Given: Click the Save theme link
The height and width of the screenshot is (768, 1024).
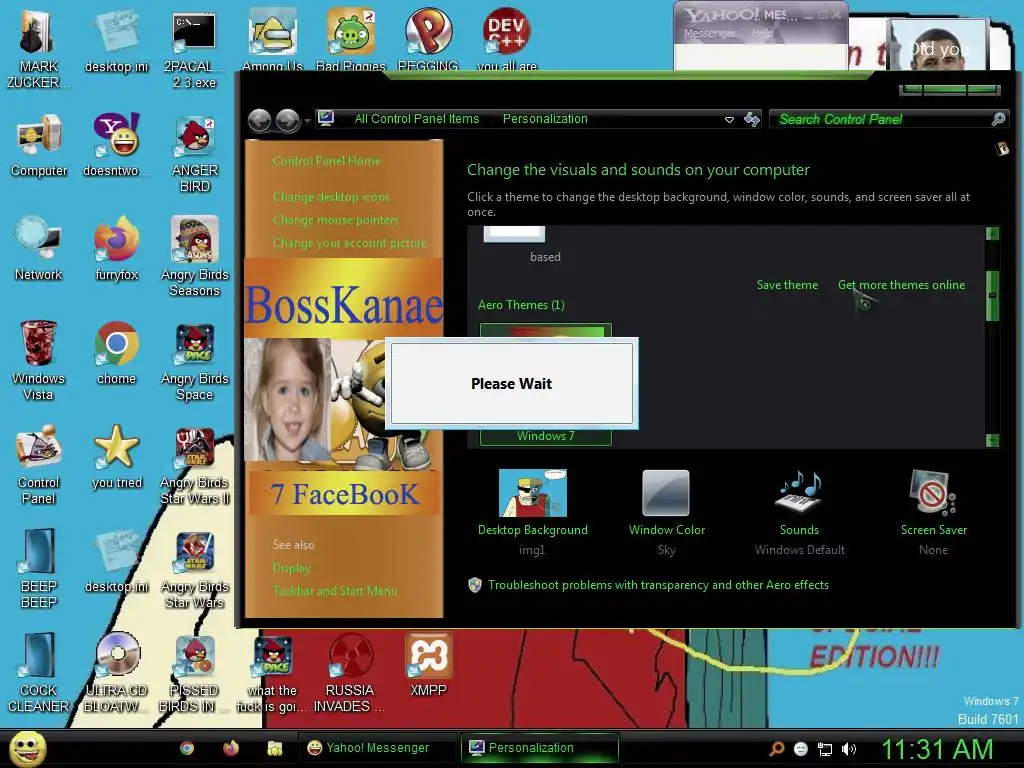Looking at the screenshot, I should coord(787,285).
